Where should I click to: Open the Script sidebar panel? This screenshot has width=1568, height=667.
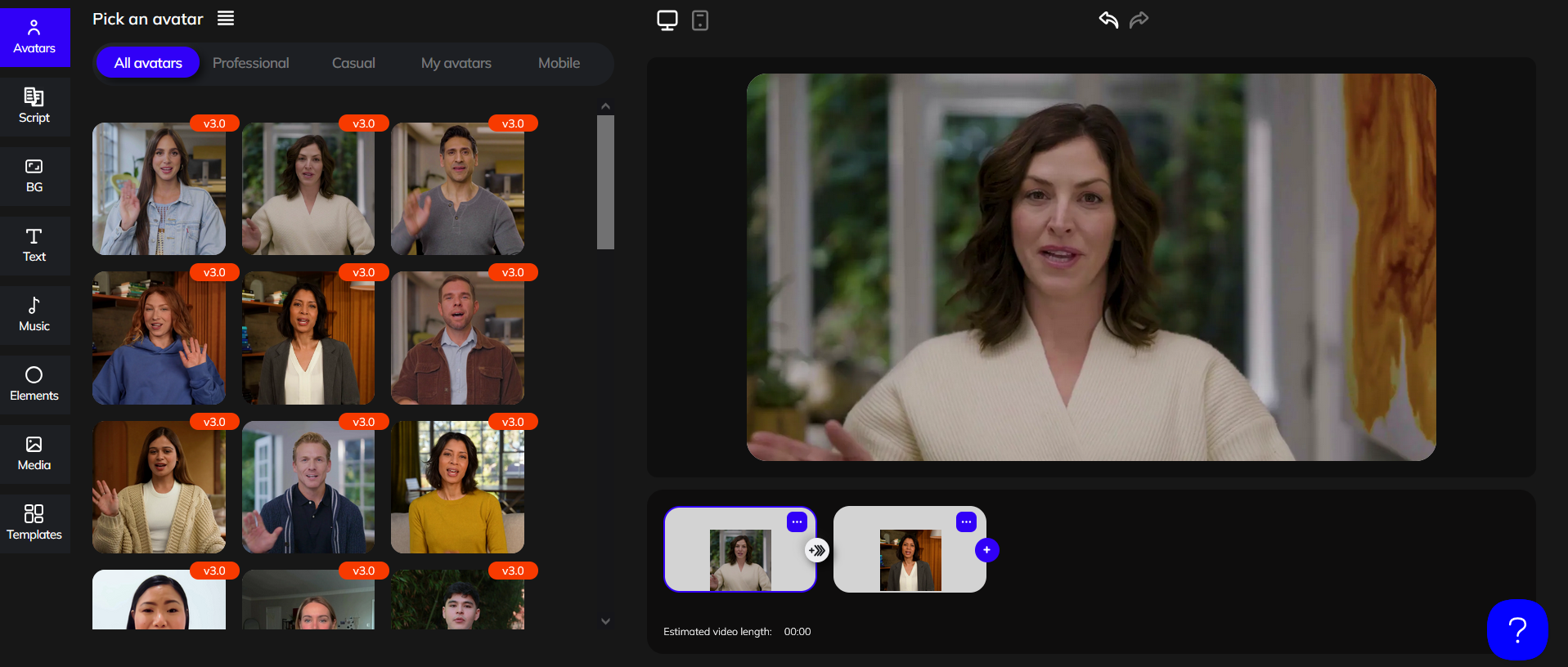tap(34, 106)
